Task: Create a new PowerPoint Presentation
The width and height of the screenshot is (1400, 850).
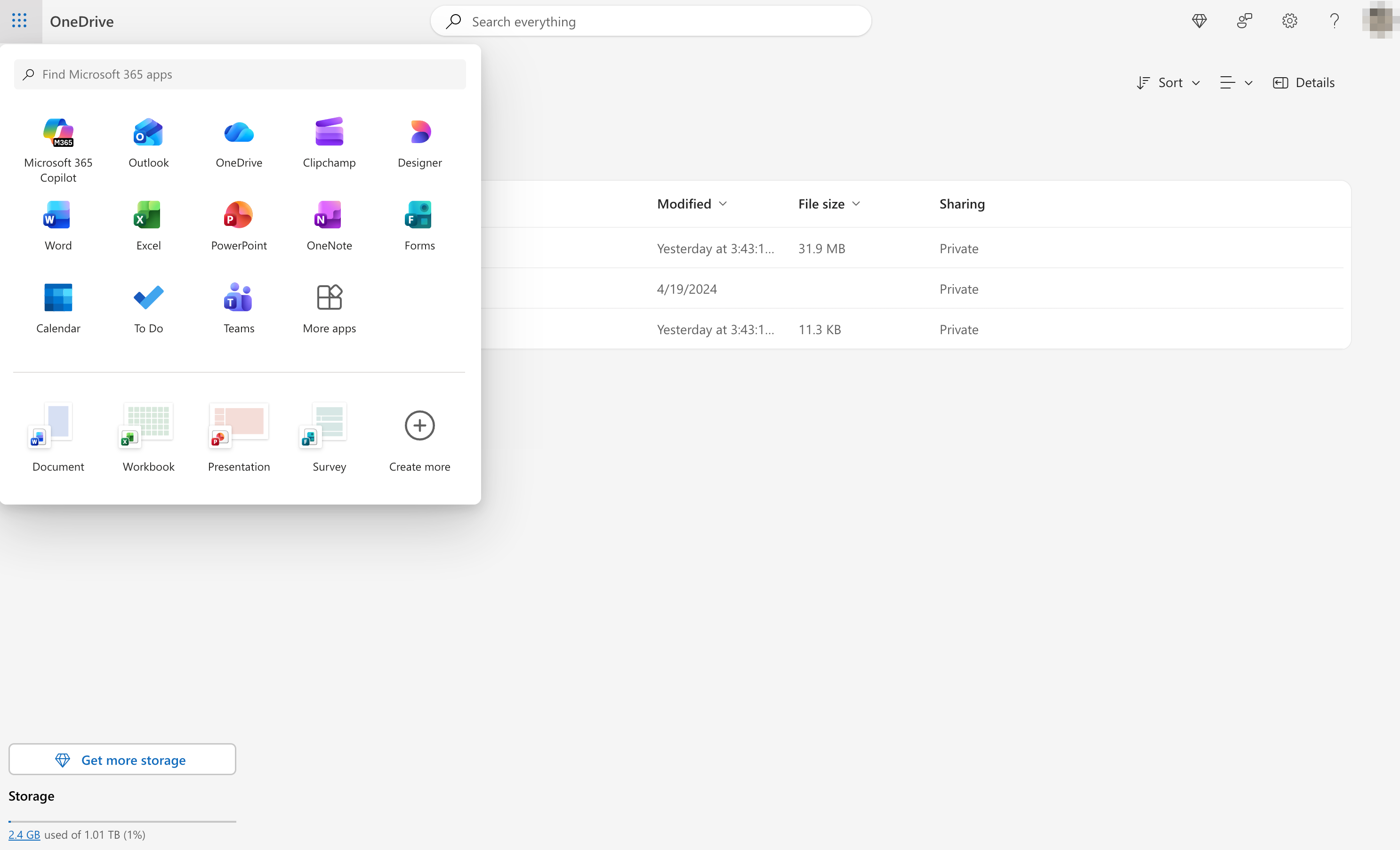Action: click(239, 437)
